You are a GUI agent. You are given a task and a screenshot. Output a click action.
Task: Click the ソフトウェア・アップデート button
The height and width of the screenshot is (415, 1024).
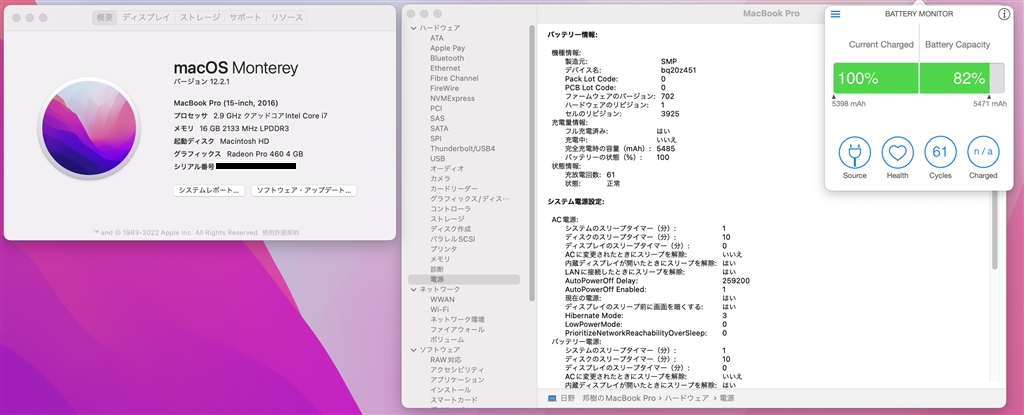[x=303, y=190]
